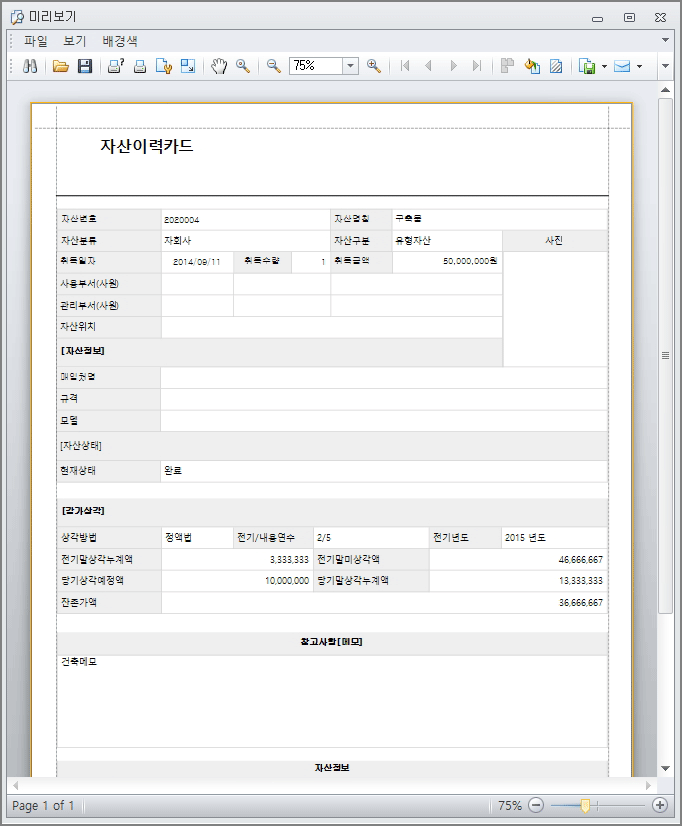Save the preview using the floppy disk icon
The height and width of the screenshot is (826, 682).
(x=85, y=66)
